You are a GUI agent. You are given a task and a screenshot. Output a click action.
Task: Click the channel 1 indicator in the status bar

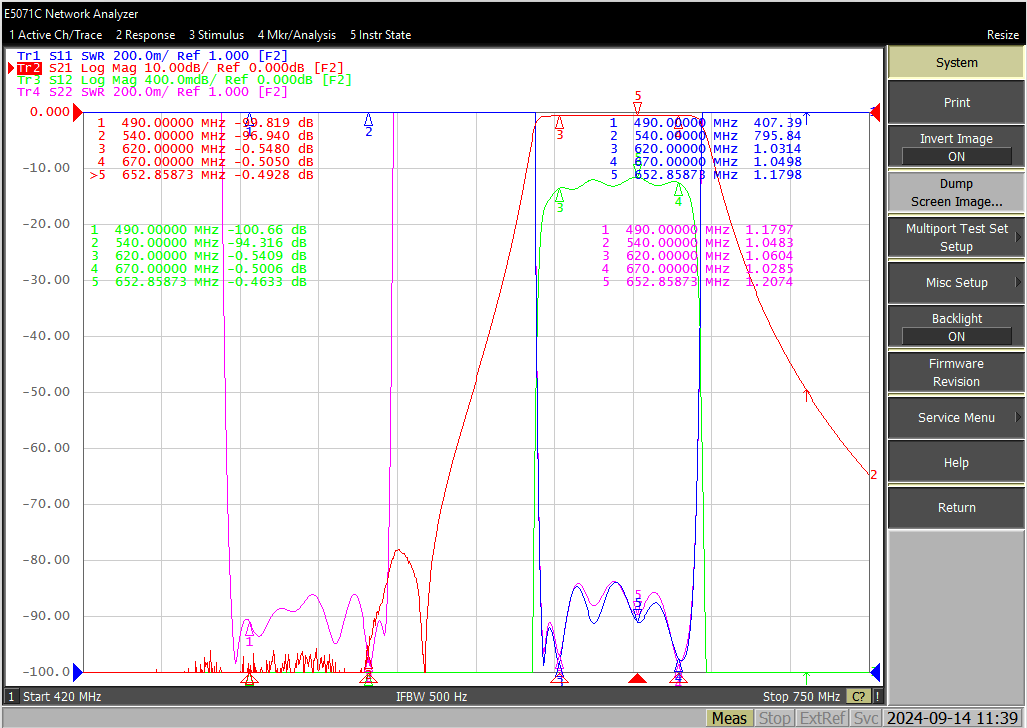coord(11,697)
